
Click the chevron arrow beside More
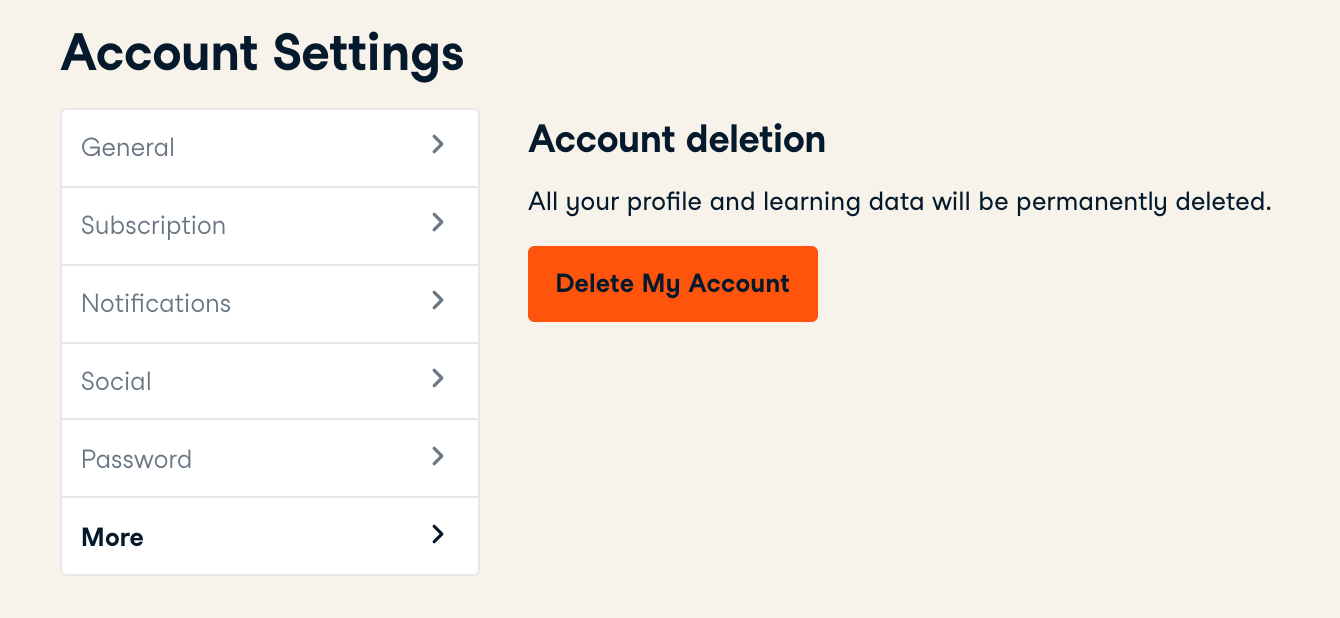(437, 535)
